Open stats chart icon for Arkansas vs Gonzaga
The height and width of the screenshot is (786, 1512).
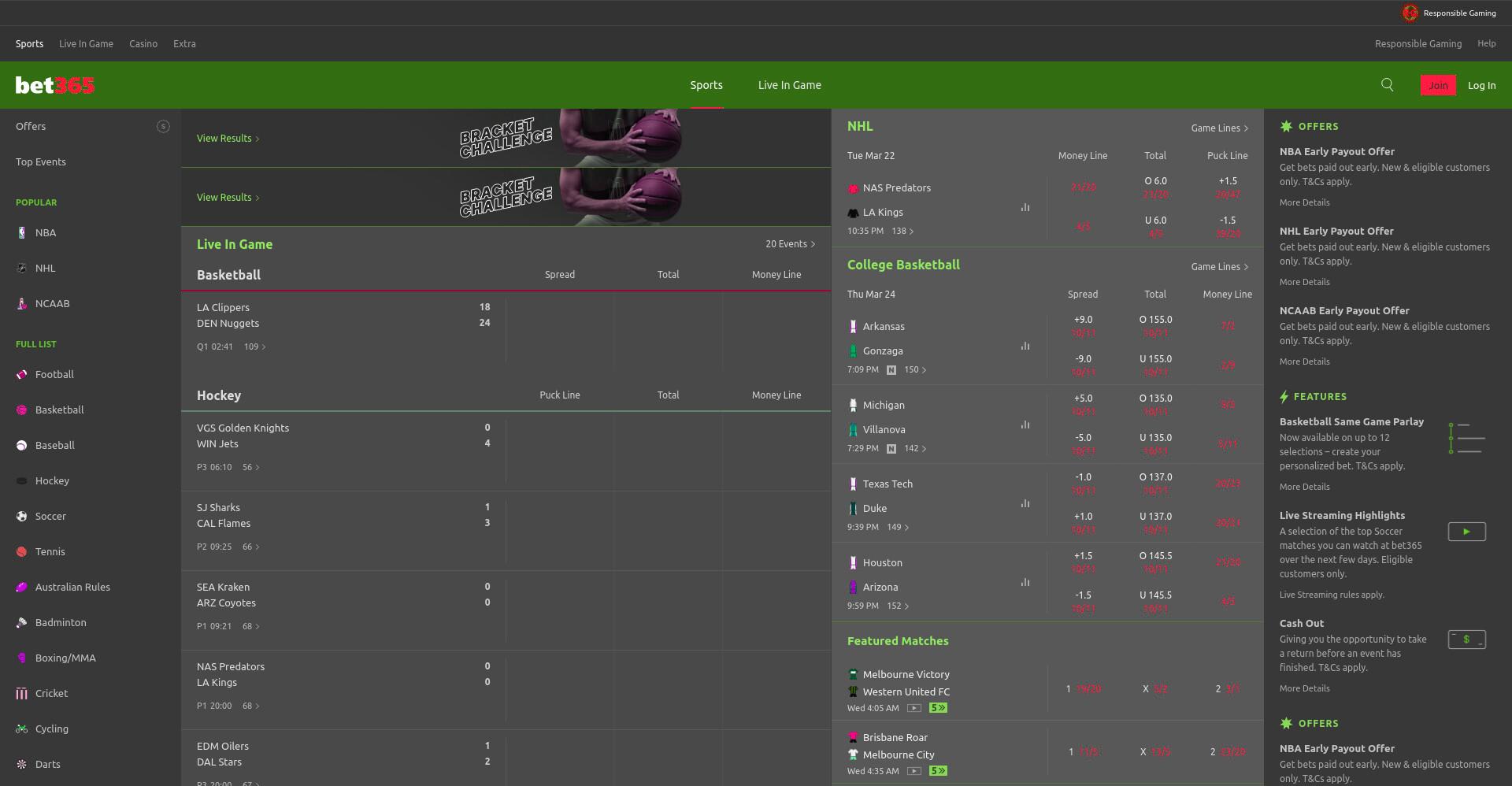tap(1025, 346)
